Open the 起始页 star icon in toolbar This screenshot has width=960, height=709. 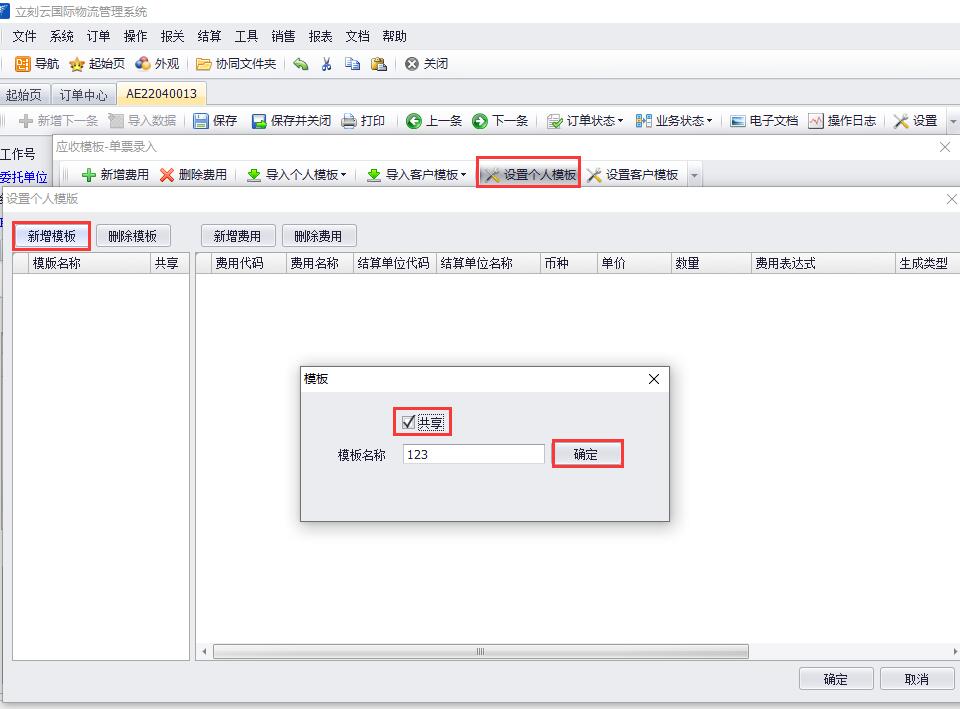pos(77,64)
